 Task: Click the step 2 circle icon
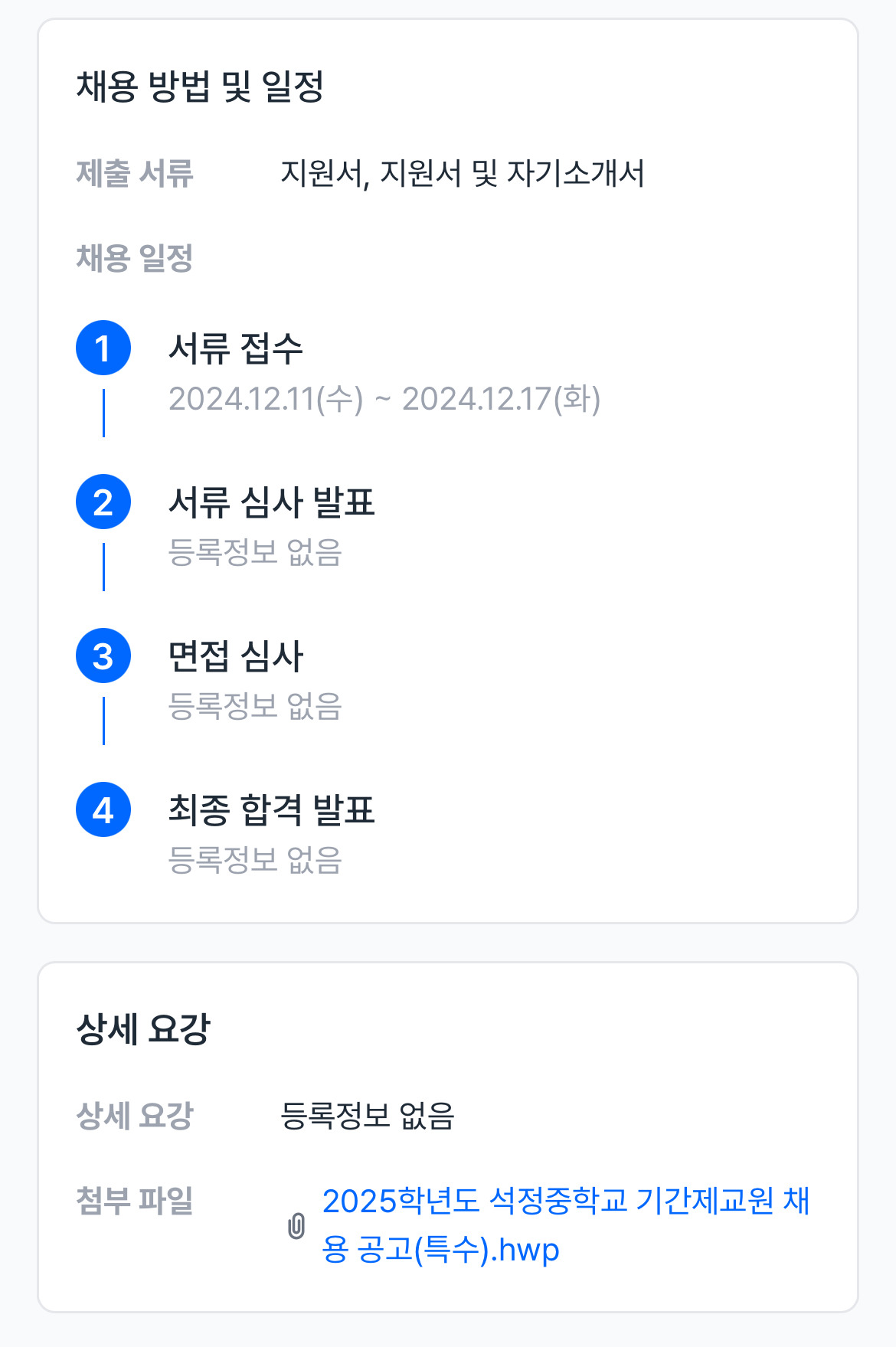click(103, 502)
